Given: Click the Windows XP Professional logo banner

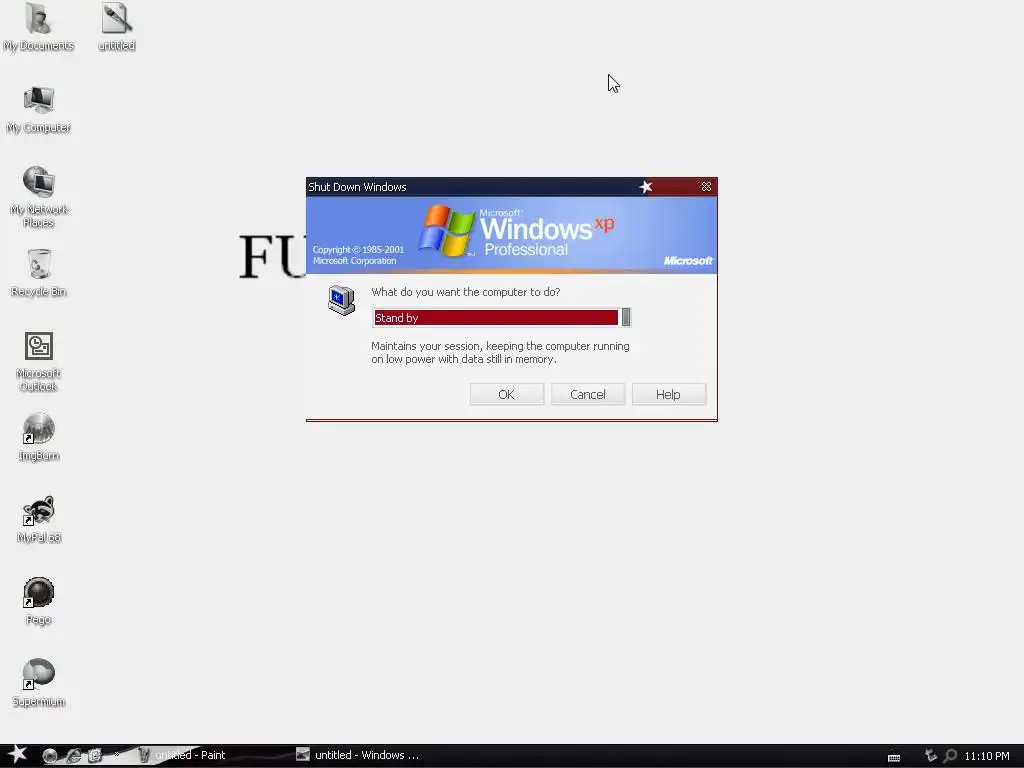Looking at the screenshot, I should pos(512,234).
